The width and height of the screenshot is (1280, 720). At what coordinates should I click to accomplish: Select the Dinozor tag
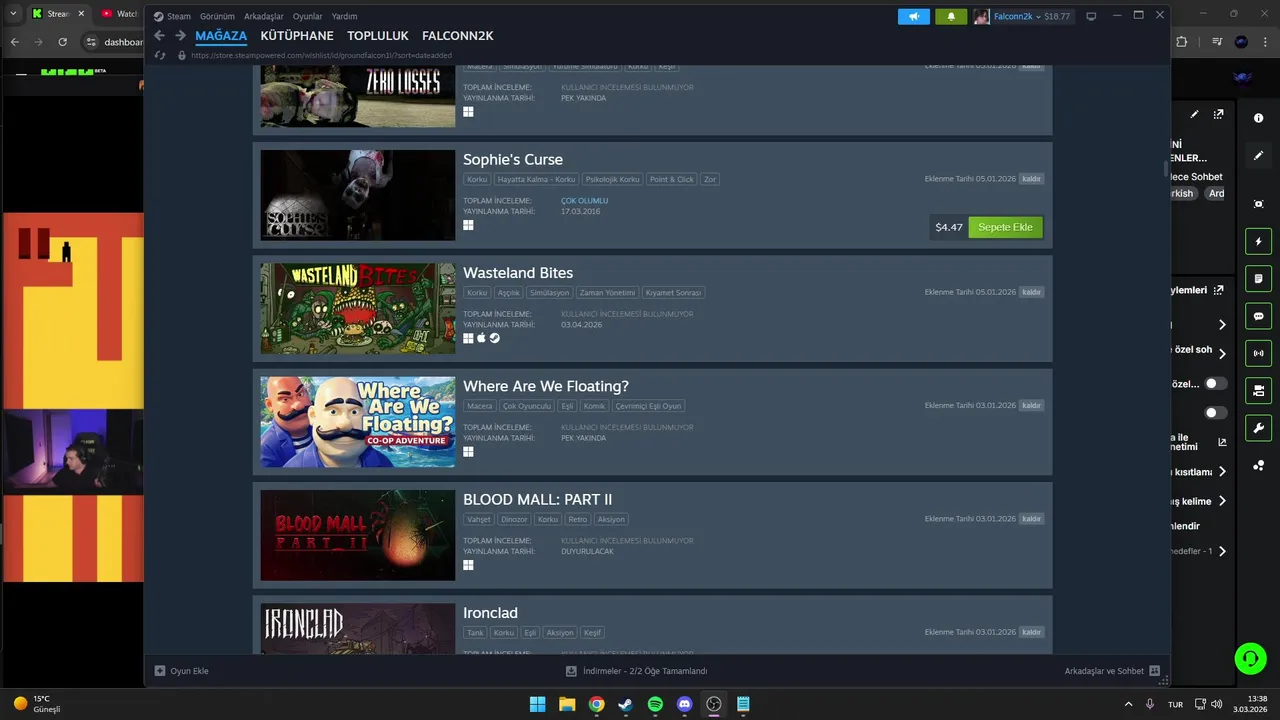point(514,519)
